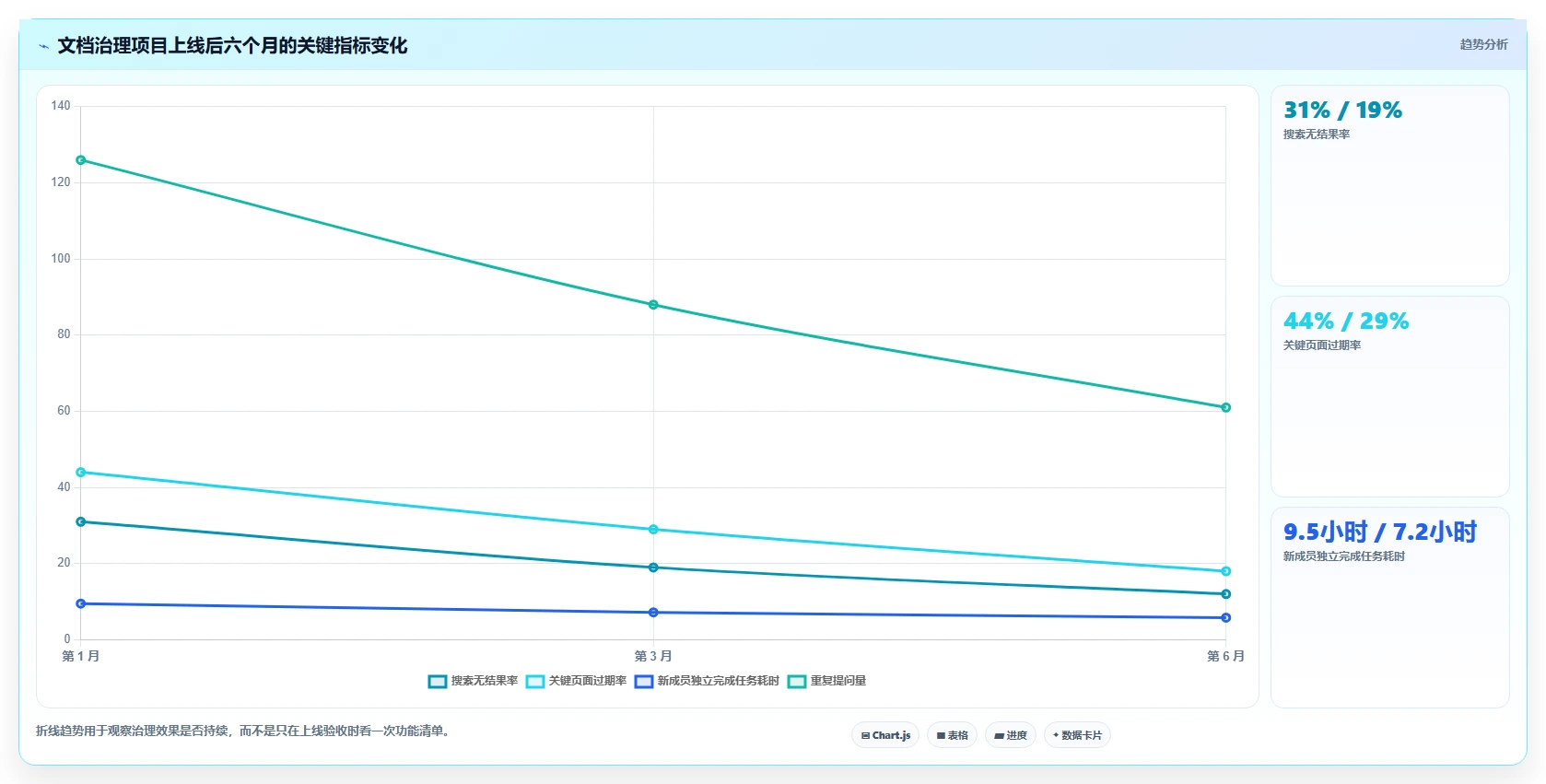Toggle the 新成员独立完成任务耗时 legend label

(719, 681)
